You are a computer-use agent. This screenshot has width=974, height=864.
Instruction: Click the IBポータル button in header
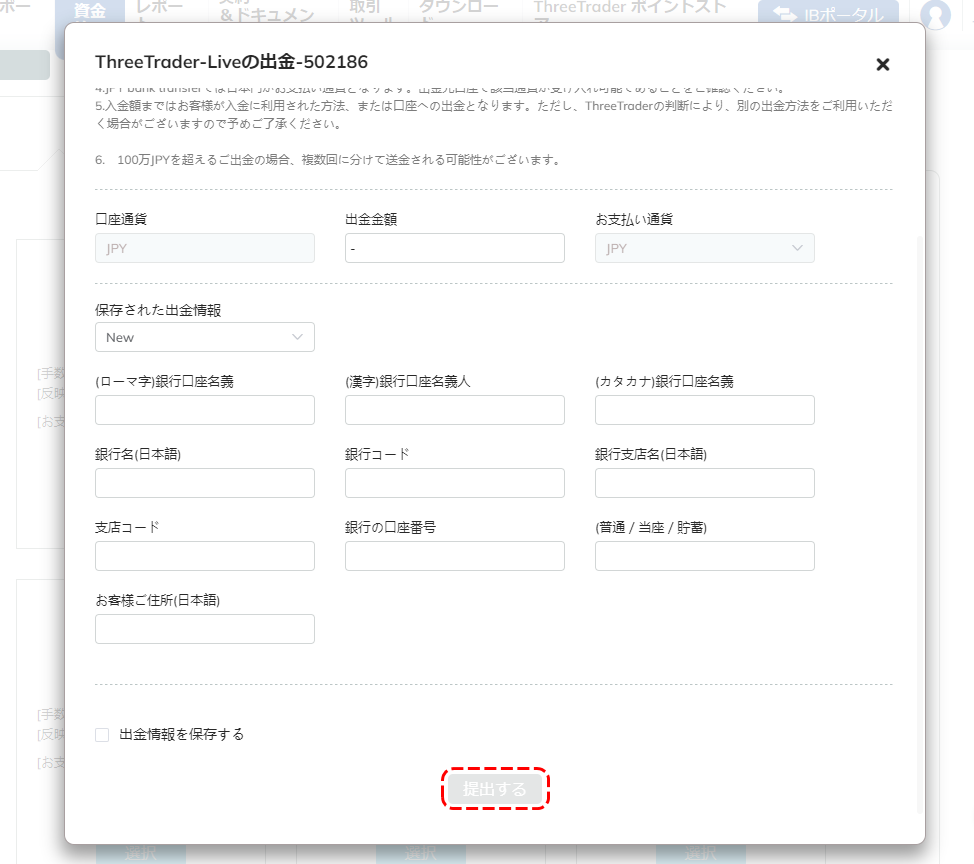coord(828,12)
